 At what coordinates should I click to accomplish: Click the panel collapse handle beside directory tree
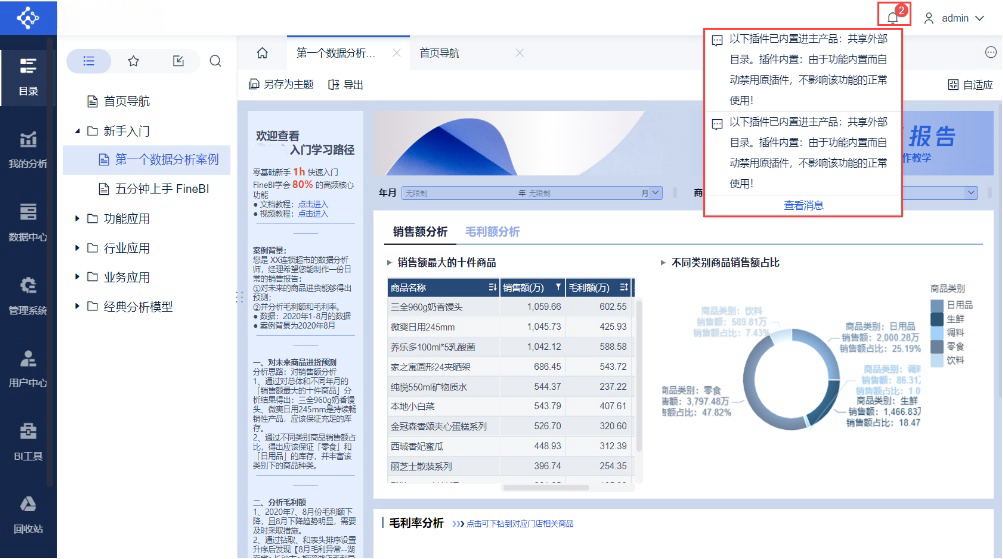tap(239, 297)
